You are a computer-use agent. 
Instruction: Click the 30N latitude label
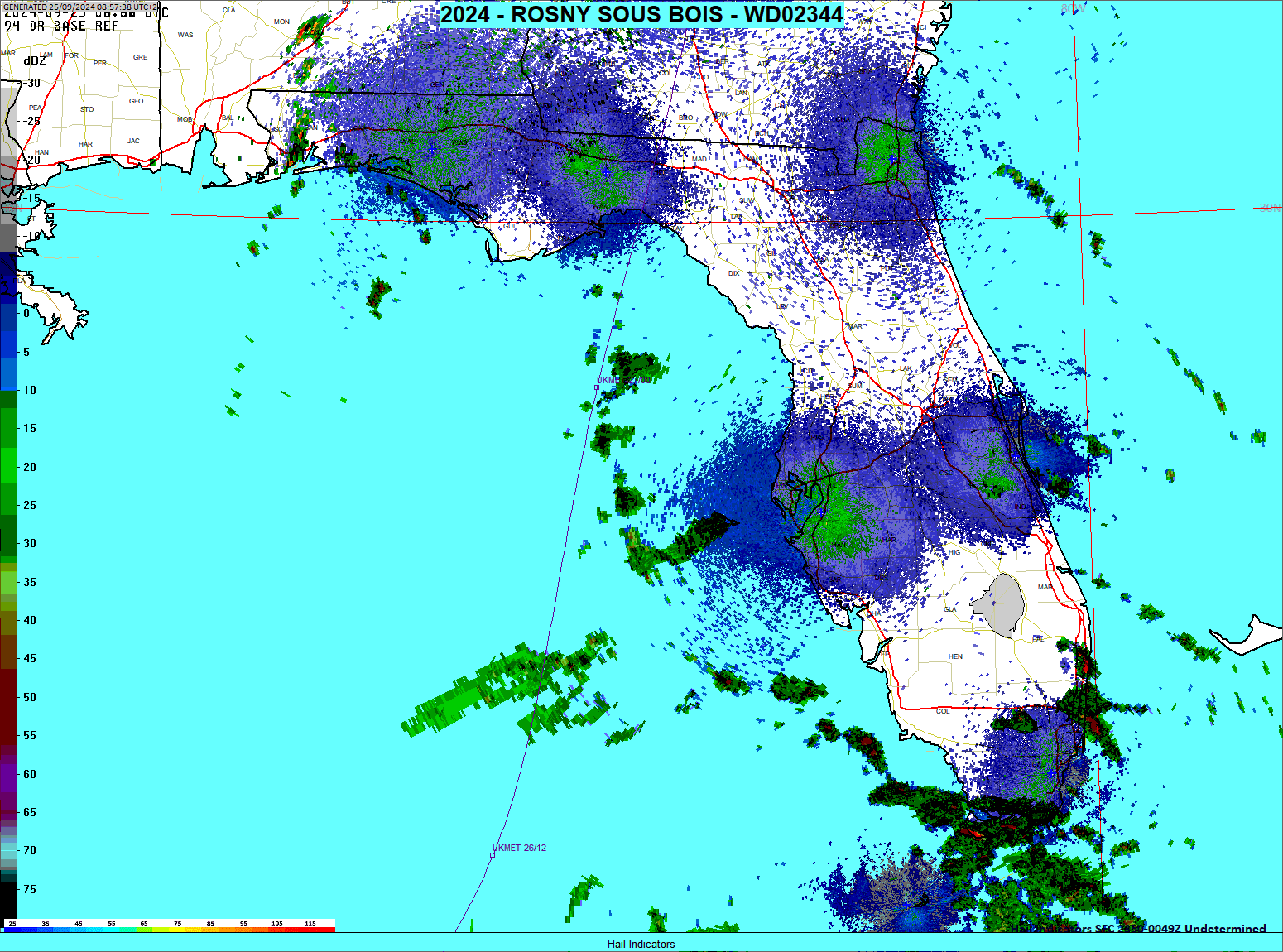pyautogui.click(x=1270, y=208)
